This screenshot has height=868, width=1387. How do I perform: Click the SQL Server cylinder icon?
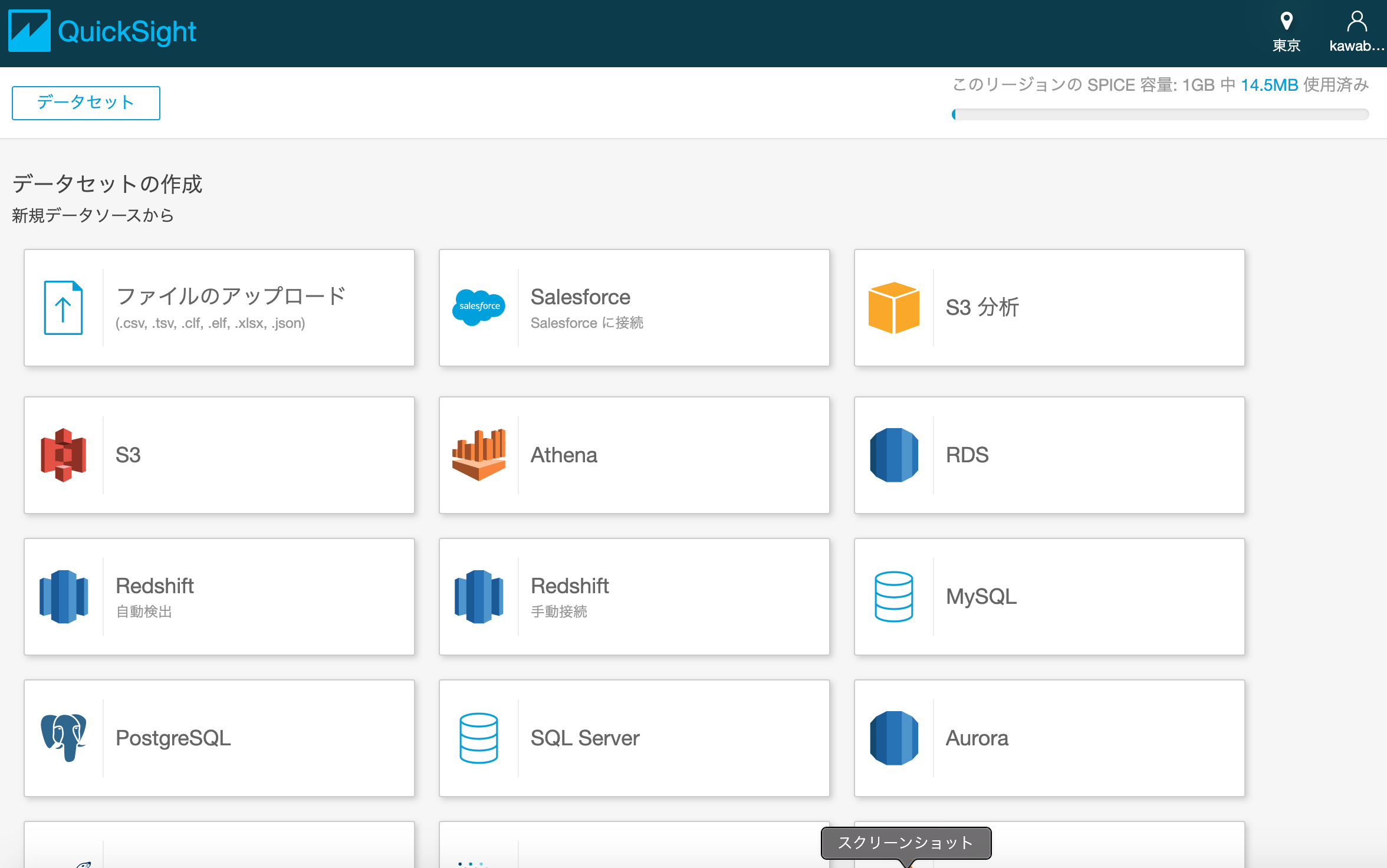(479, 738)
